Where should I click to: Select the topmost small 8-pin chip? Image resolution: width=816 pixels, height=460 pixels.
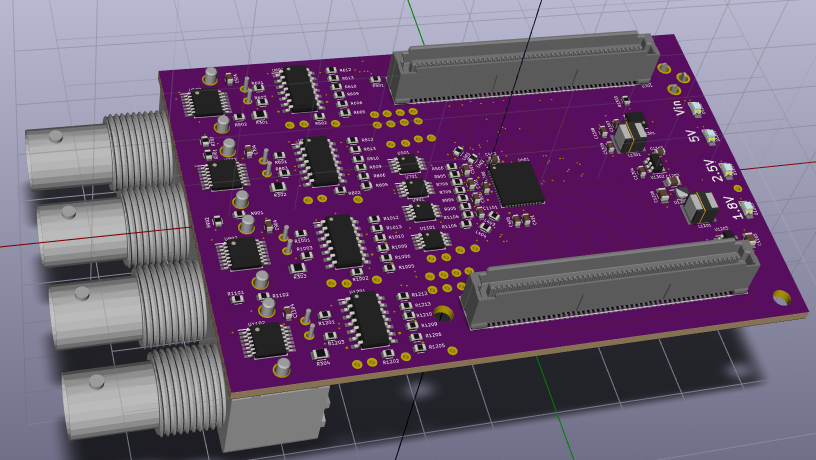408,164
